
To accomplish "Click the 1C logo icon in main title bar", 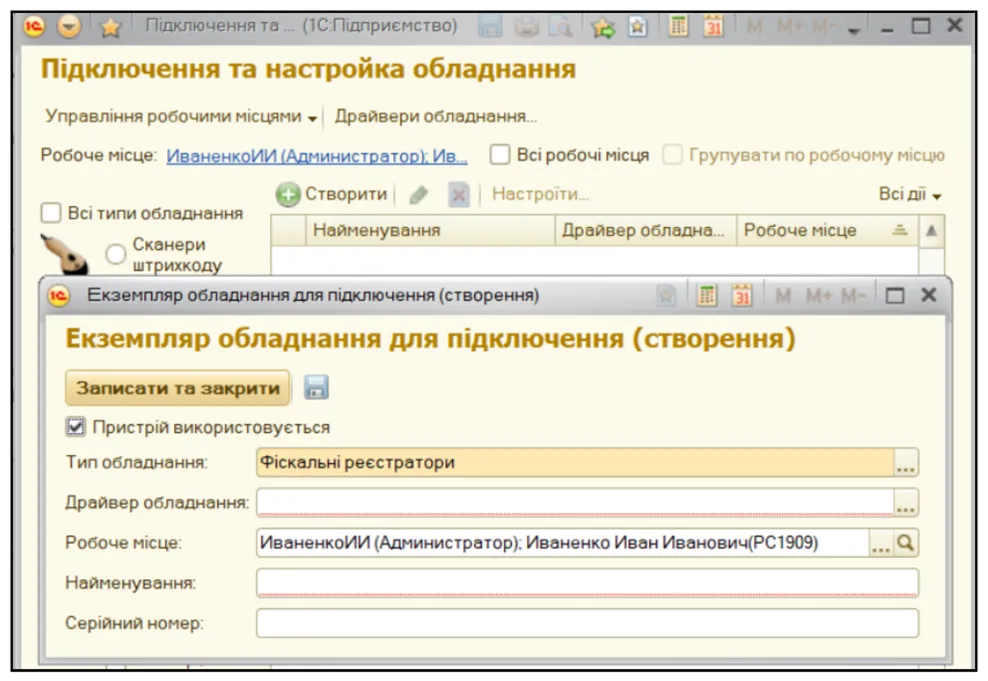I will coord(34,26).
